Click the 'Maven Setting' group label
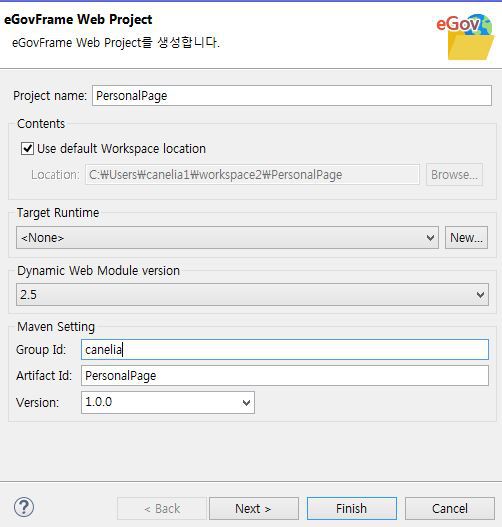 click(56, 327)
